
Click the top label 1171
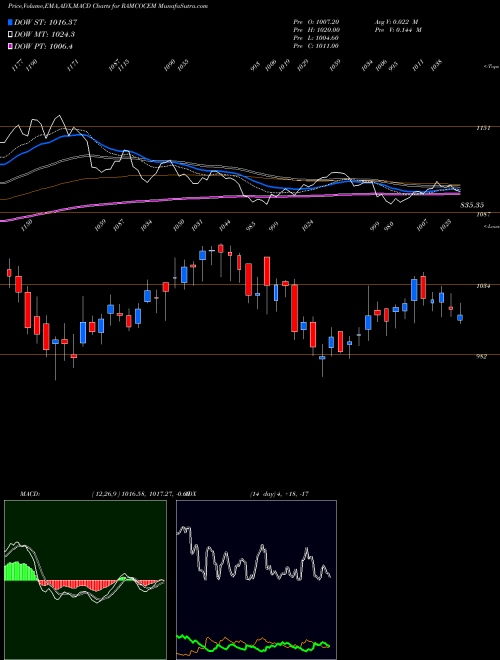coord(73,65)
